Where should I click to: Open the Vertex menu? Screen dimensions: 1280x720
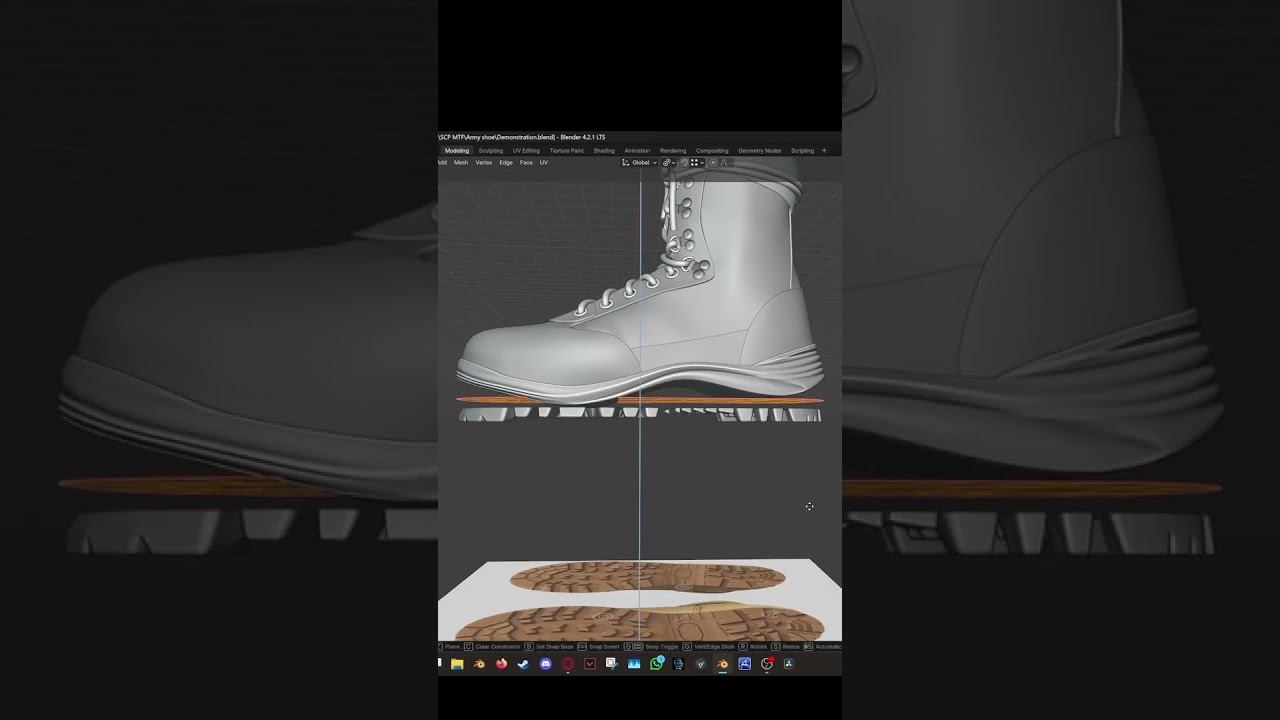click(x=484, y=162)
